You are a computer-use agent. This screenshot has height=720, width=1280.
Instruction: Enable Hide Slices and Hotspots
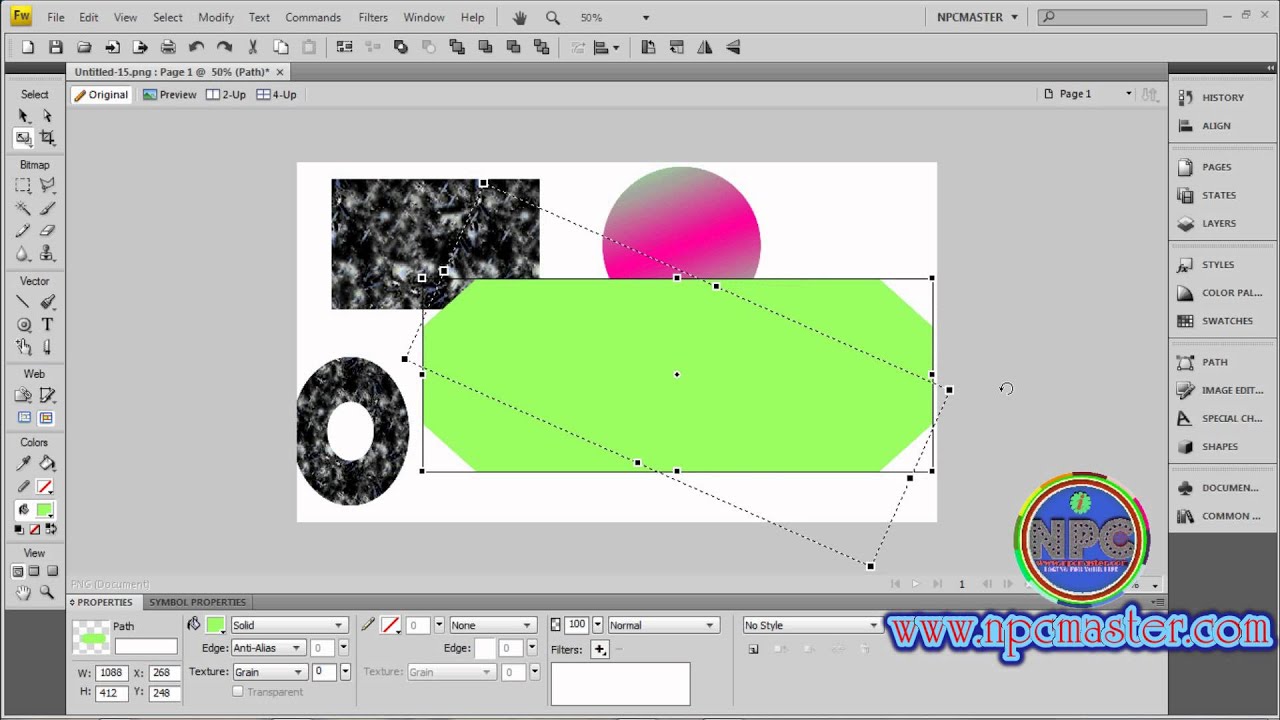24,418
